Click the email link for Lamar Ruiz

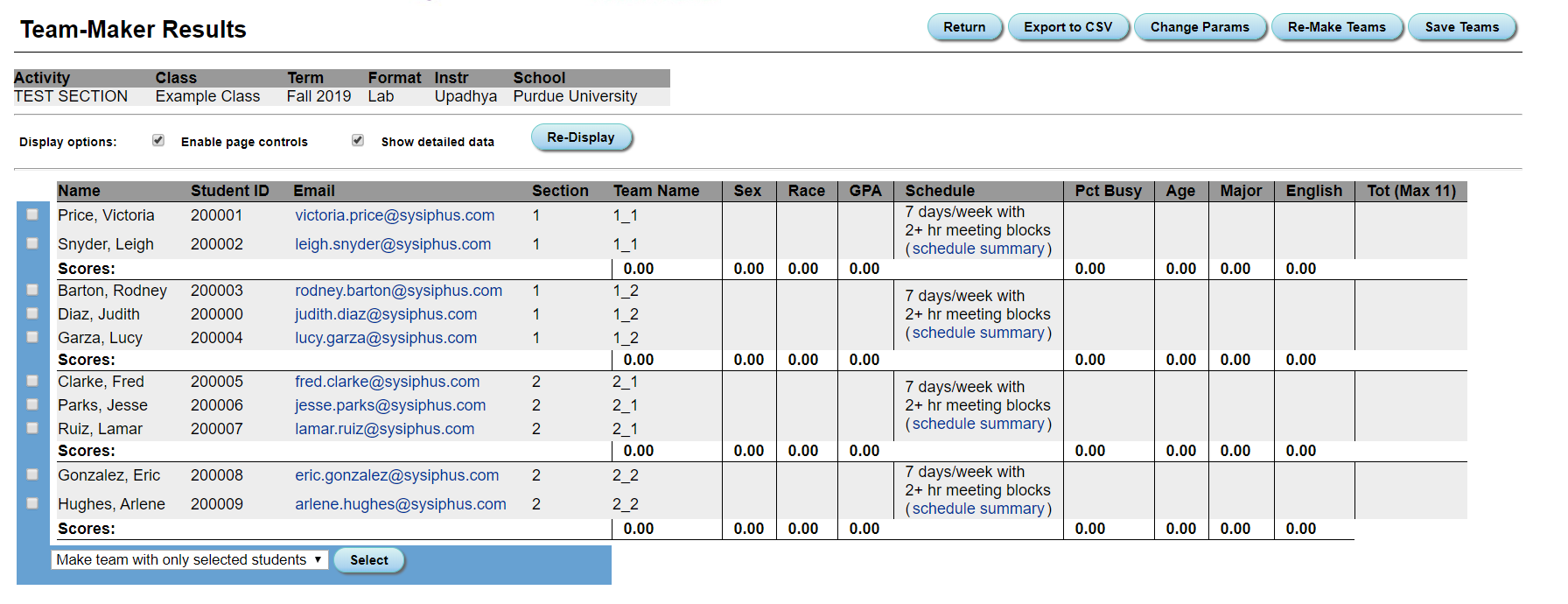[384, 429]
